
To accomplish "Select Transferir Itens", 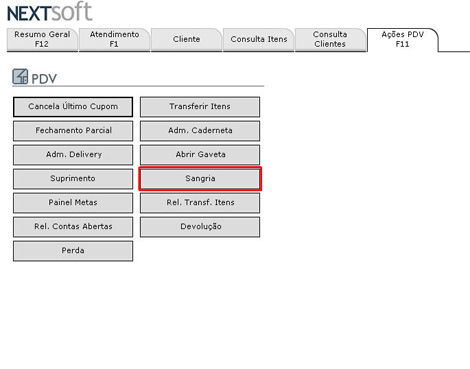I will 200,107.
